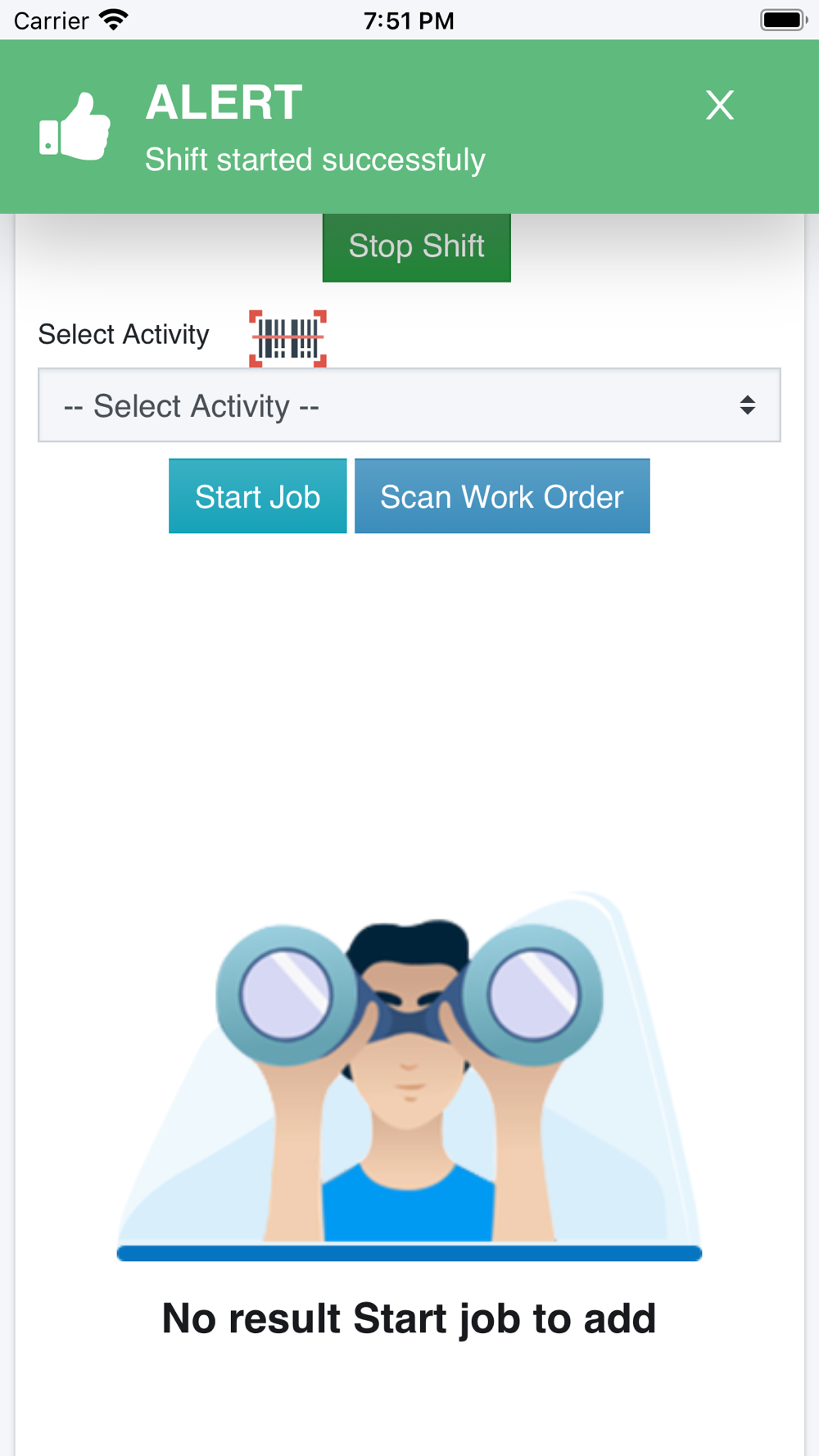819x1456 pixels.
Task: Click the up-down arrows on the activity selector
Action: (x=747, y=405)
